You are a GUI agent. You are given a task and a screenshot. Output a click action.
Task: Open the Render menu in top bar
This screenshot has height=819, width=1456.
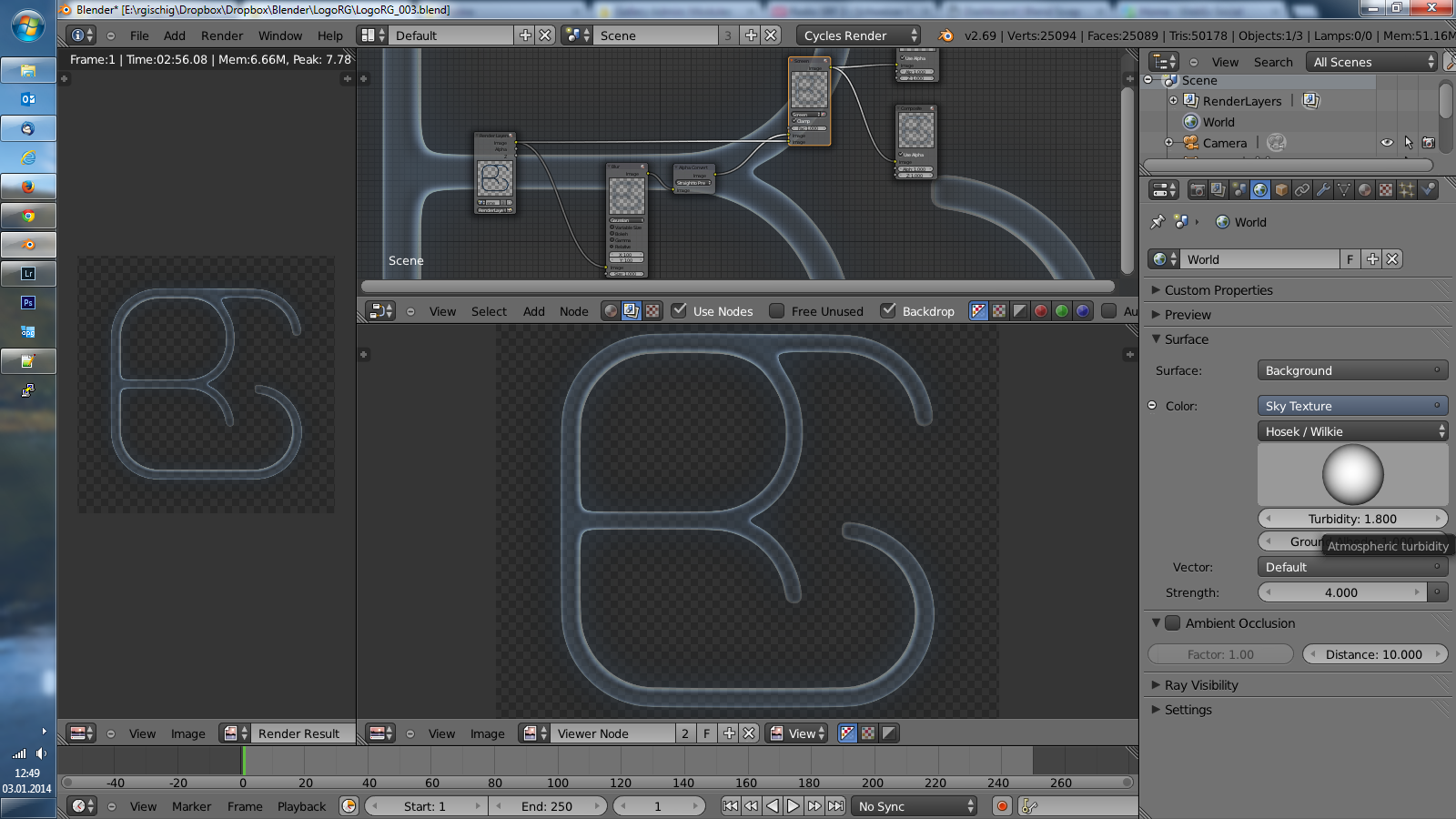click(x=221, y=35)
